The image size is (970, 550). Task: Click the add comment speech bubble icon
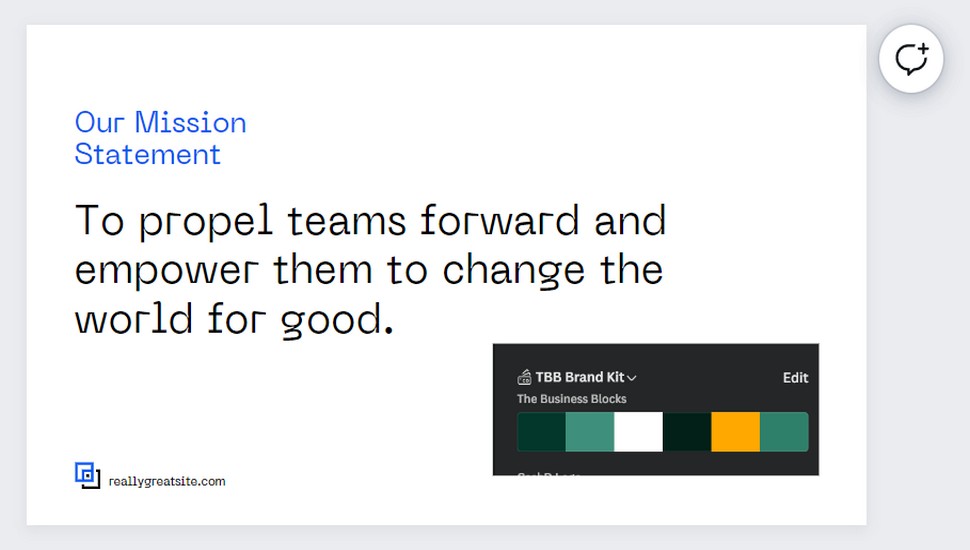[x=911, y=59]
